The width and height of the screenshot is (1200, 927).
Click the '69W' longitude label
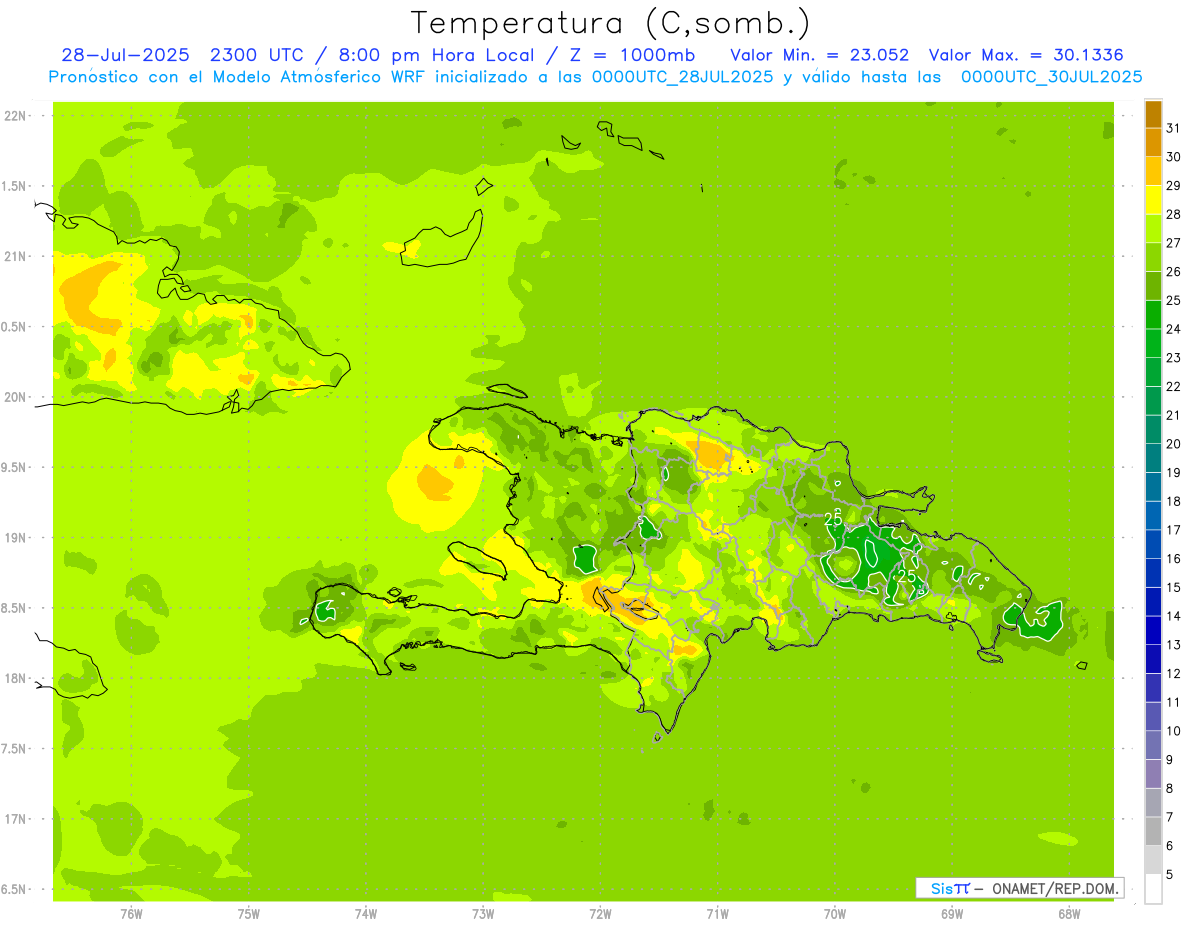click(x=952, y=914)
